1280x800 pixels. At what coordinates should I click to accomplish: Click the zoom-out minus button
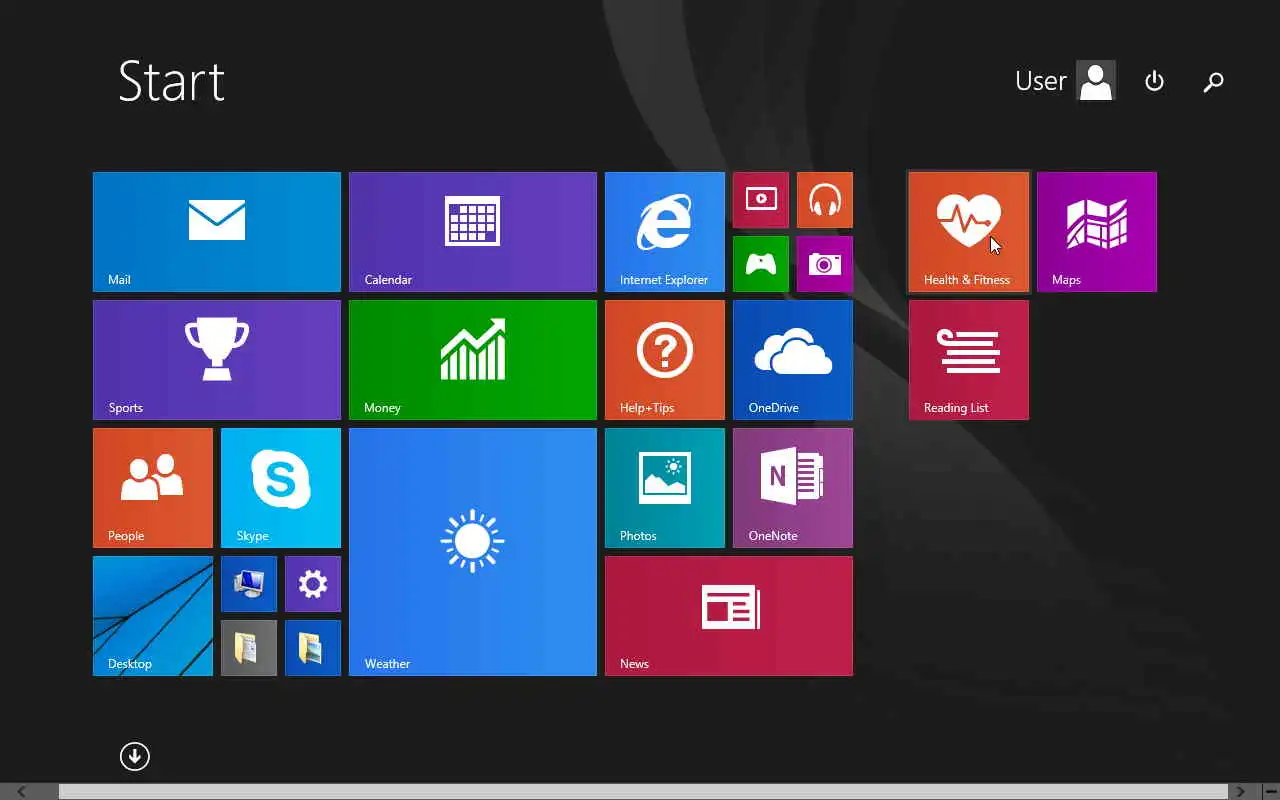[x=1271, y=792]
